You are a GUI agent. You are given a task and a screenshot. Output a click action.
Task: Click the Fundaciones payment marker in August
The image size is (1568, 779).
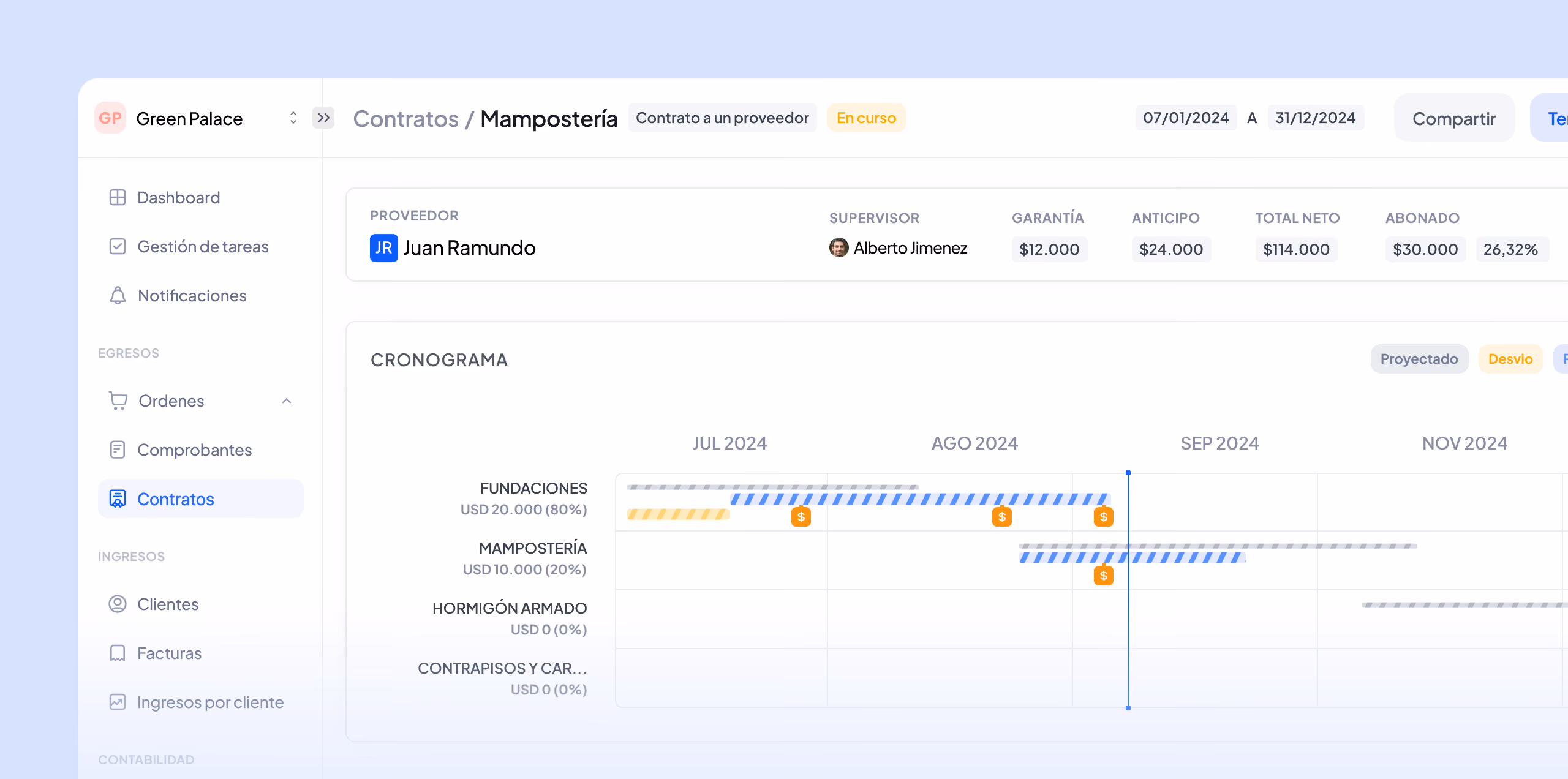pos(1002,516)
